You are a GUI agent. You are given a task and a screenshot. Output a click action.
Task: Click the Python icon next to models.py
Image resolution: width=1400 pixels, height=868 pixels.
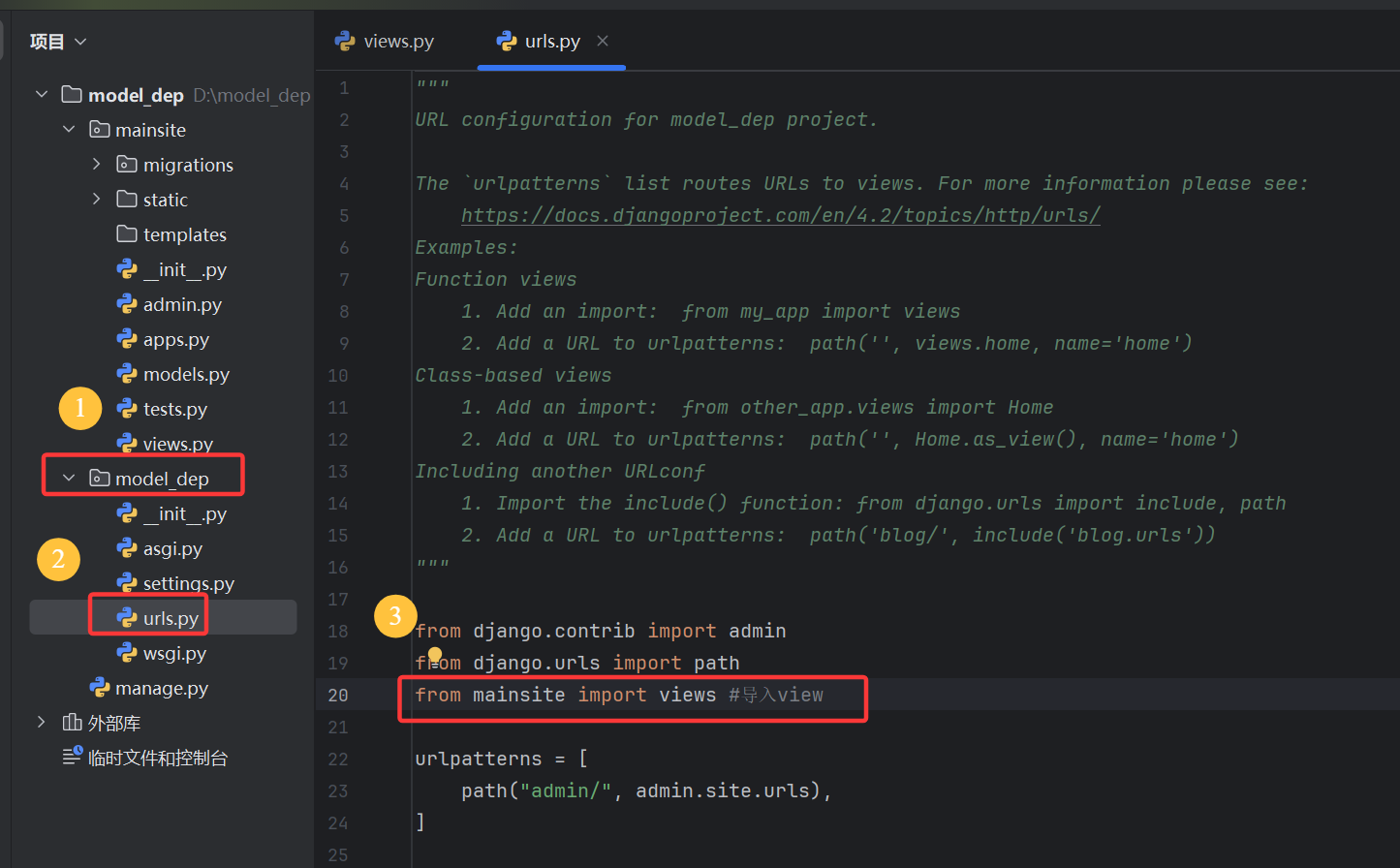127,374
